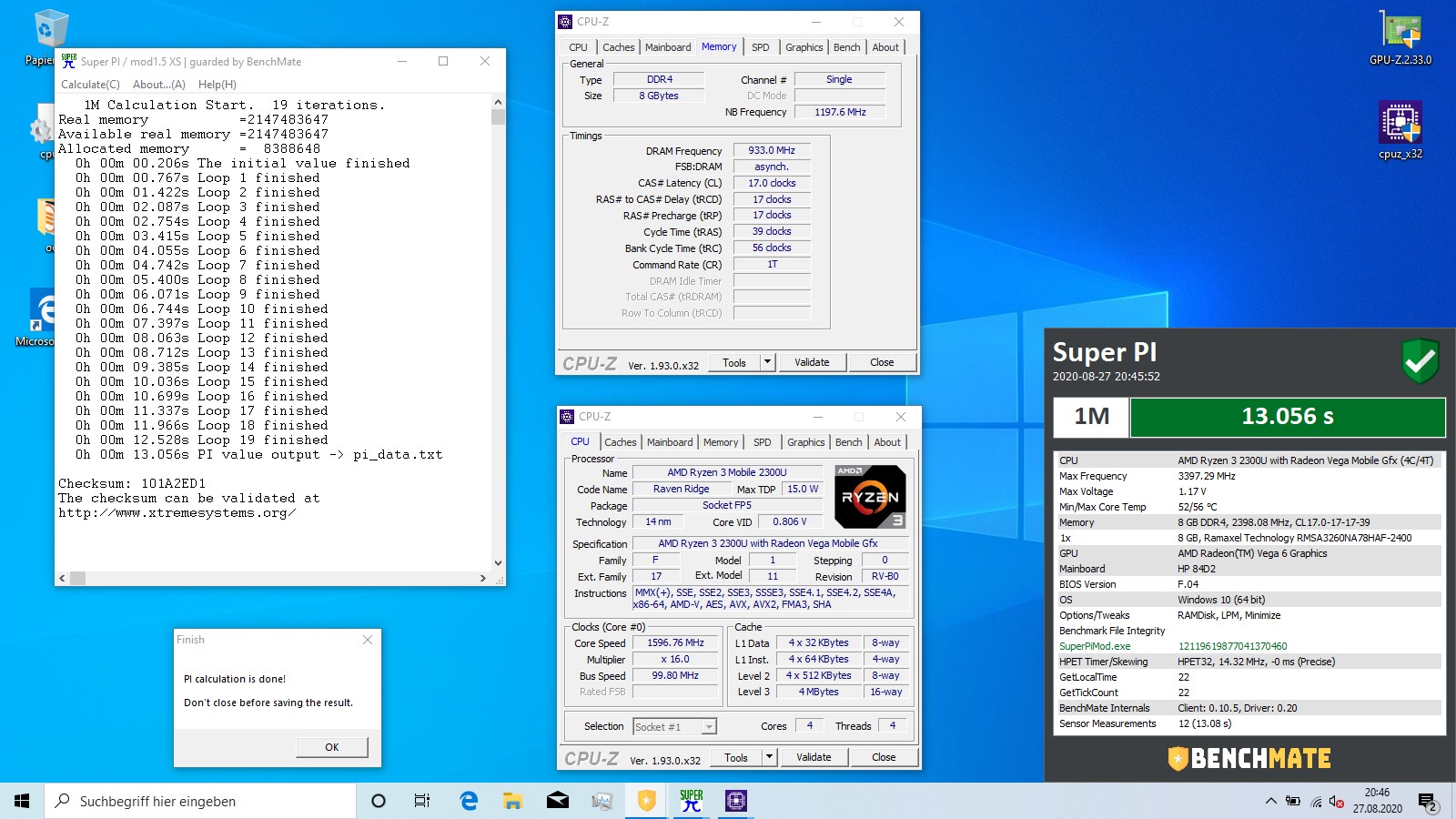Open File Explorer from the taskbar
This screenshot has height=819, width=1456.
[513, 801]
